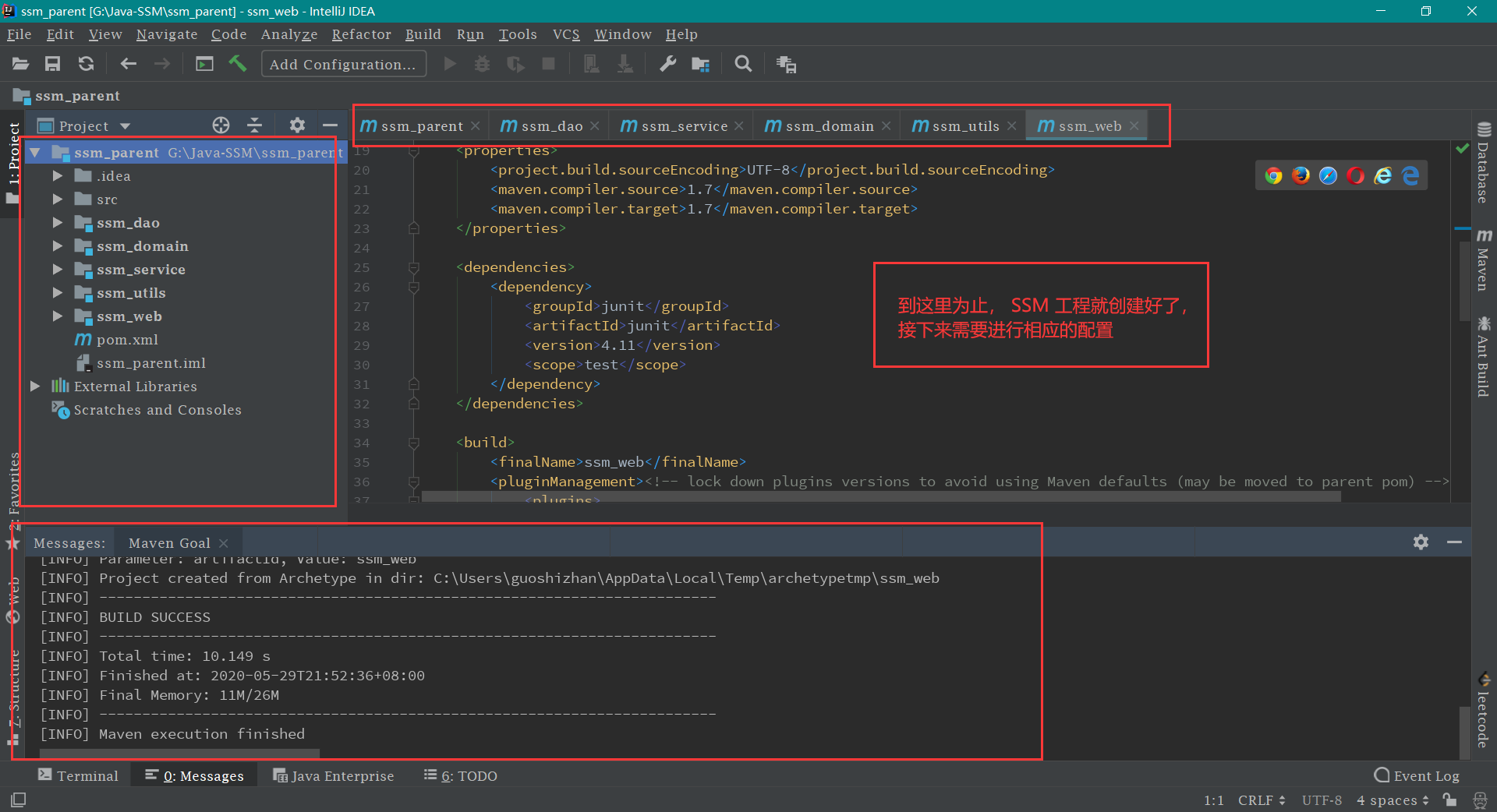Click the Messages horizontal scrollbar
1497x812 pixels.
(179, 754)
